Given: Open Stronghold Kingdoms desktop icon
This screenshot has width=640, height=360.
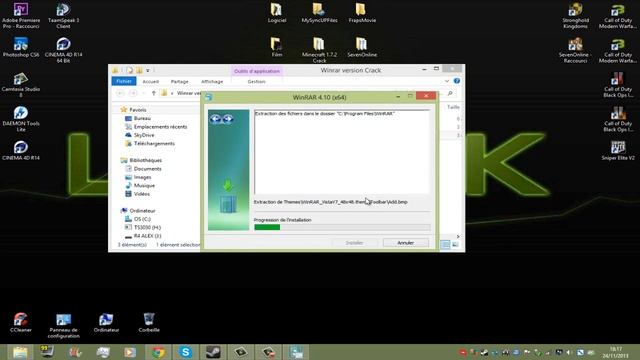Looking at the screenshot, I should coord(576,16).
